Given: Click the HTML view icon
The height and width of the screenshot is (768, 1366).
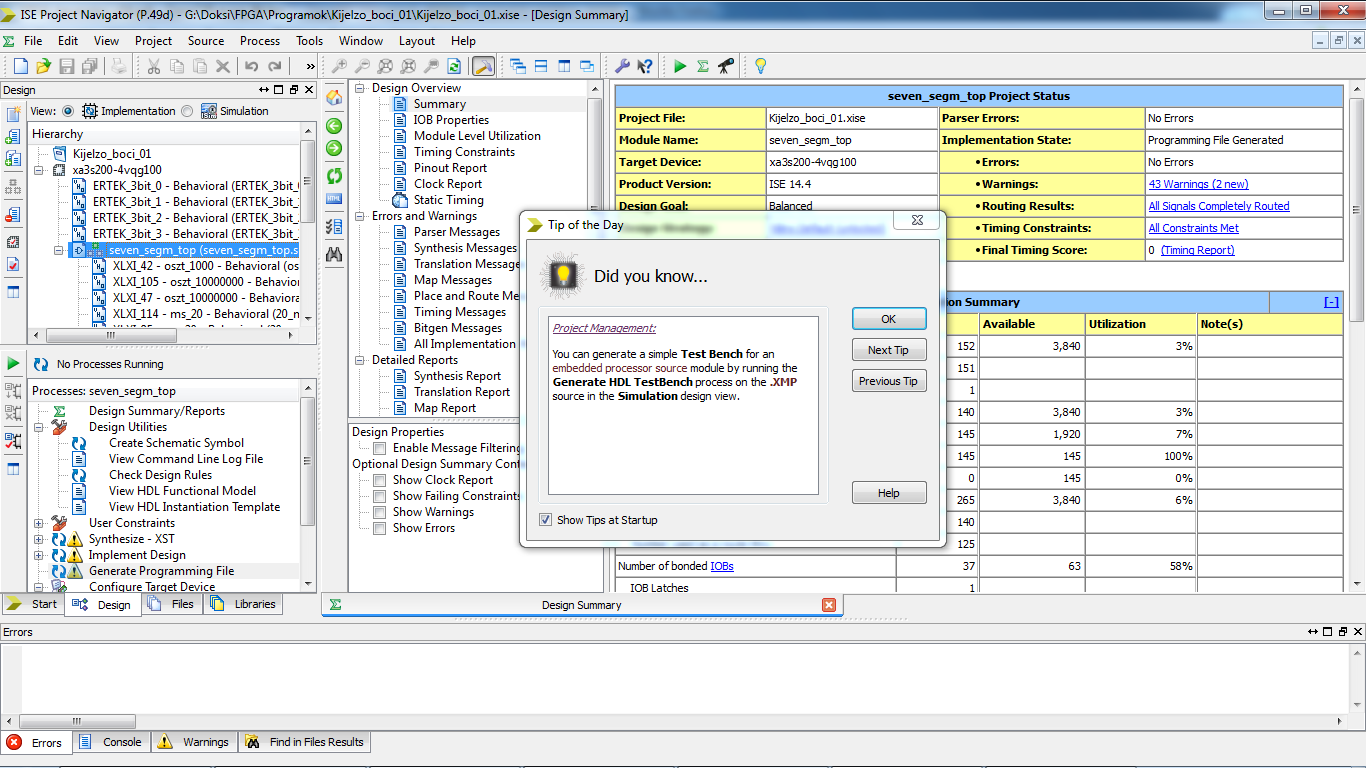Looking at the screenshot, I should [x=334, y=199].
